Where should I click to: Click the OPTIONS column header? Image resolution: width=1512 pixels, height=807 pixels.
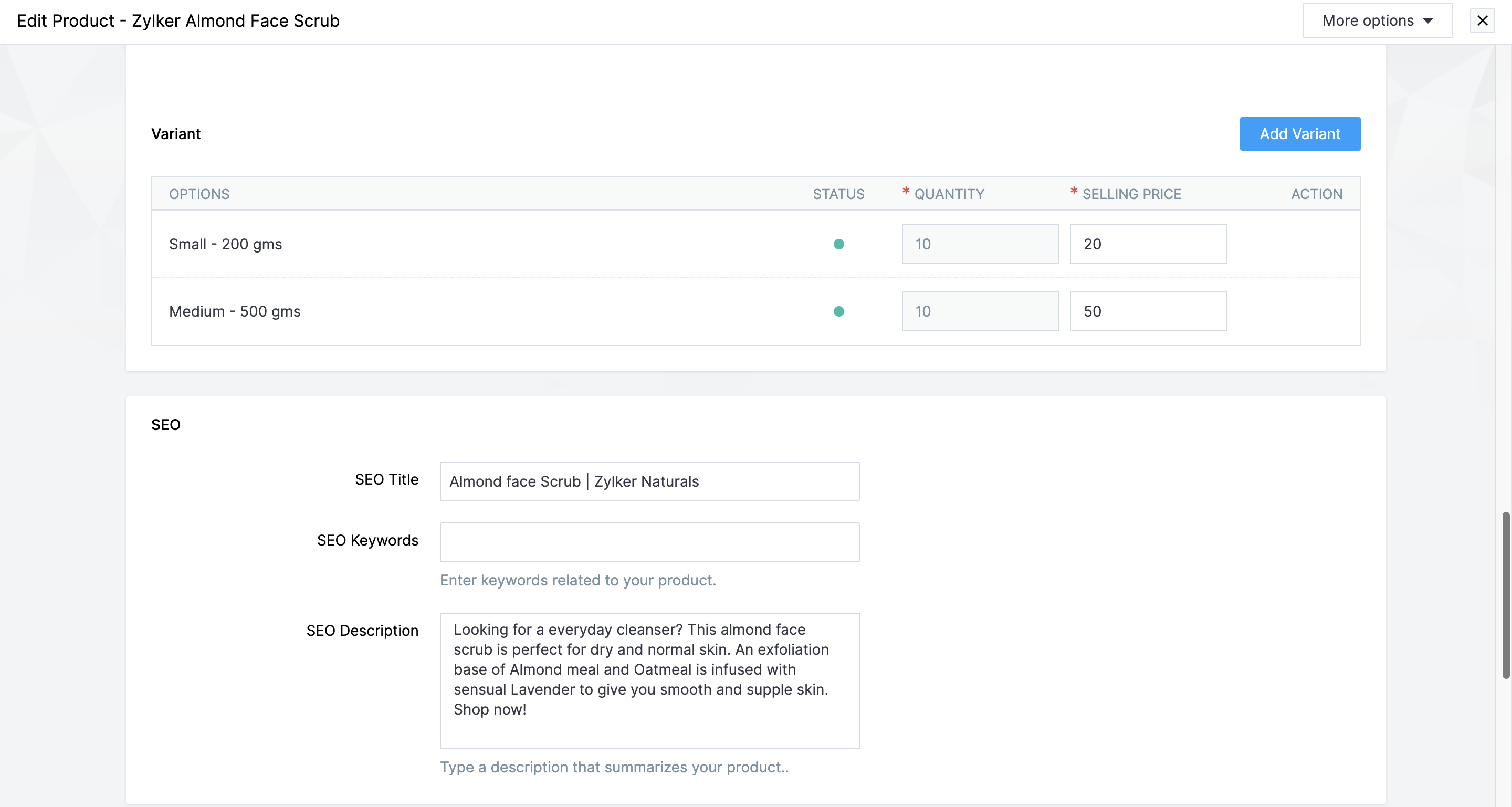click(x=199, y=194)
